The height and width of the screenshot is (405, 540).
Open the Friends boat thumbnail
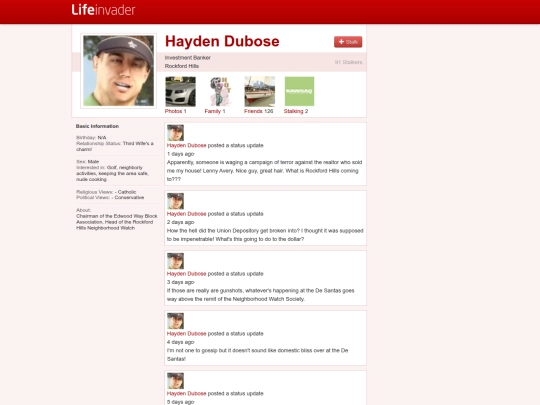[x=260, y=91]
